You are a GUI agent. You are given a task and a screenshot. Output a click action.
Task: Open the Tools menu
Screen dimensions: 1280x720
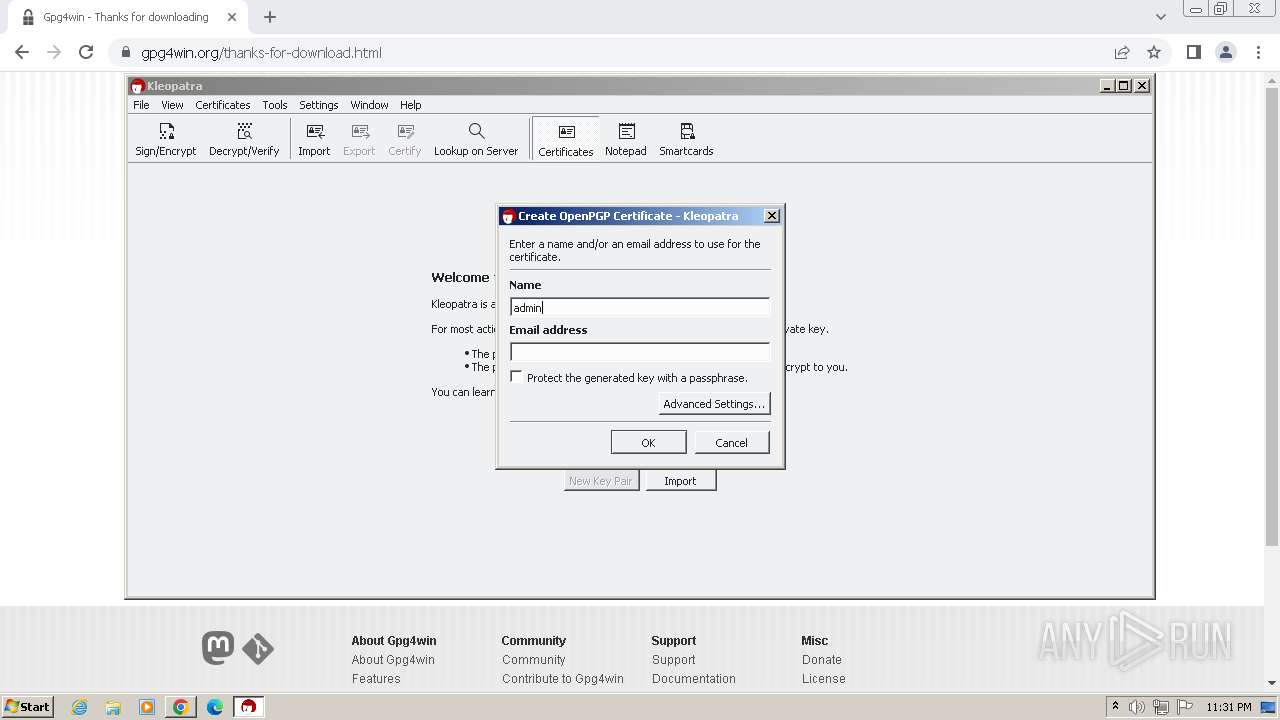point(274,105)
